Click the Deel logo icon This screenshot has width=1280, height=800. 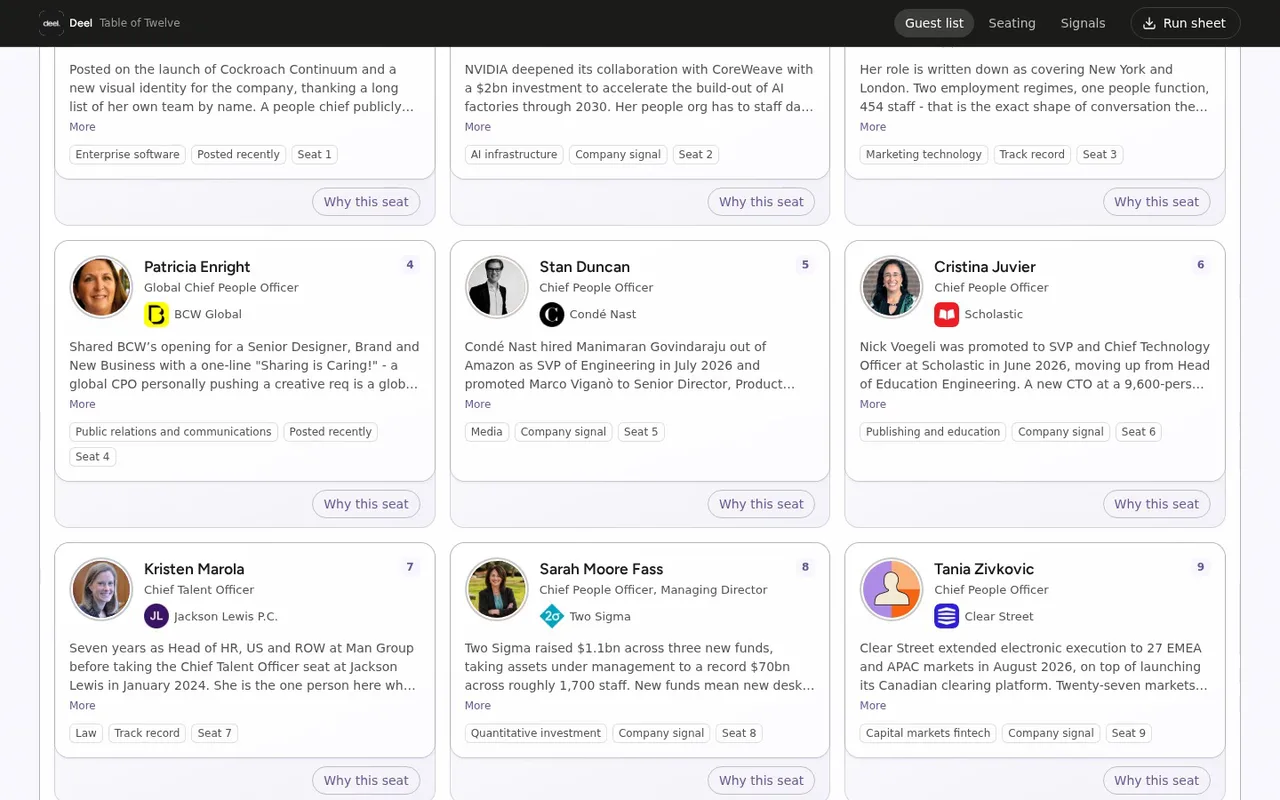[x=51, y=23]
